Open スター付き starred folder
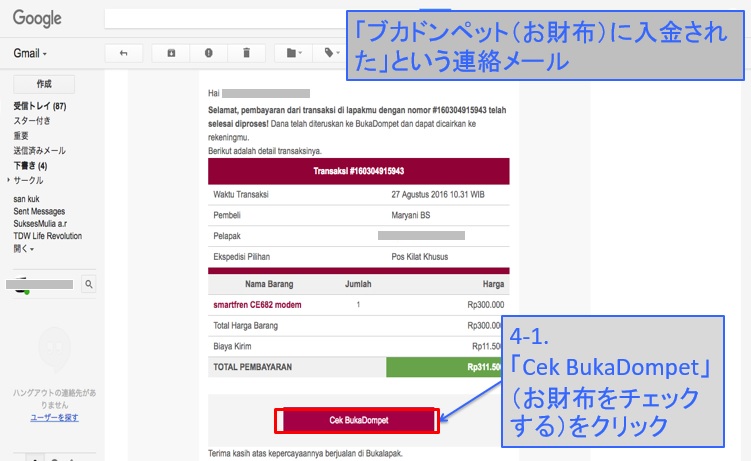Image resolution: width=751 pixels, height=461 pixels. [32, 121]
